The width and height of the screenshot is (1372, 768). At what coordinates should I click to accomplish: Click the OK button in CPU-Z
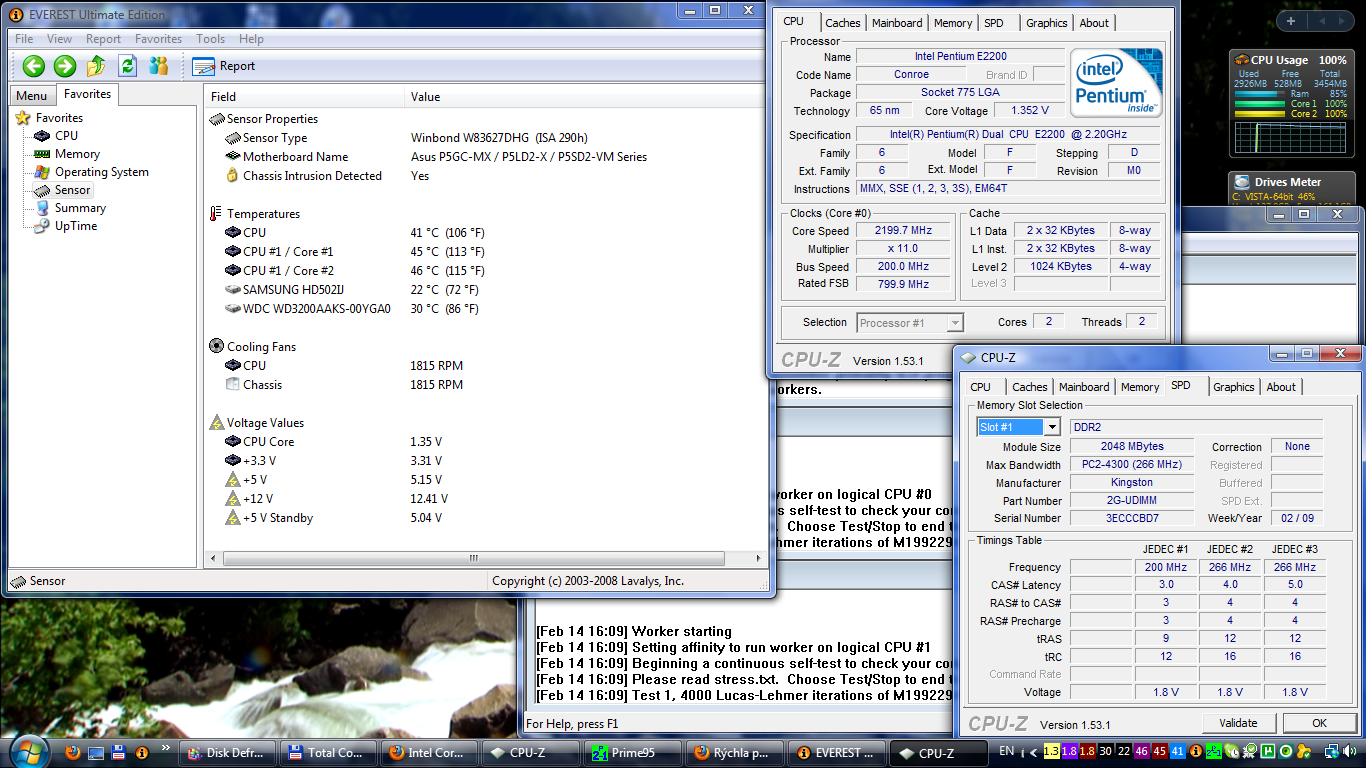coord(1319,723)
